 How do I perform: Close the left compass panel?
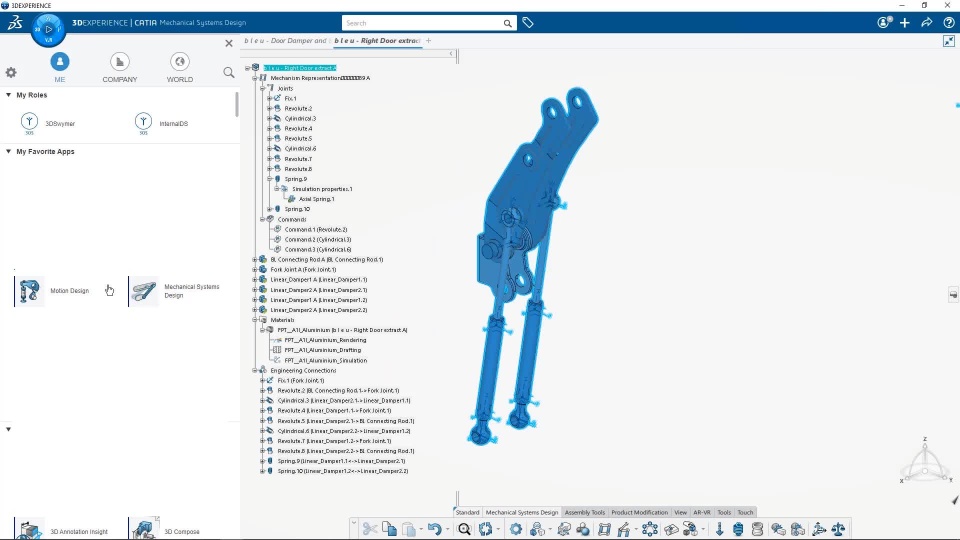point(228,43)
